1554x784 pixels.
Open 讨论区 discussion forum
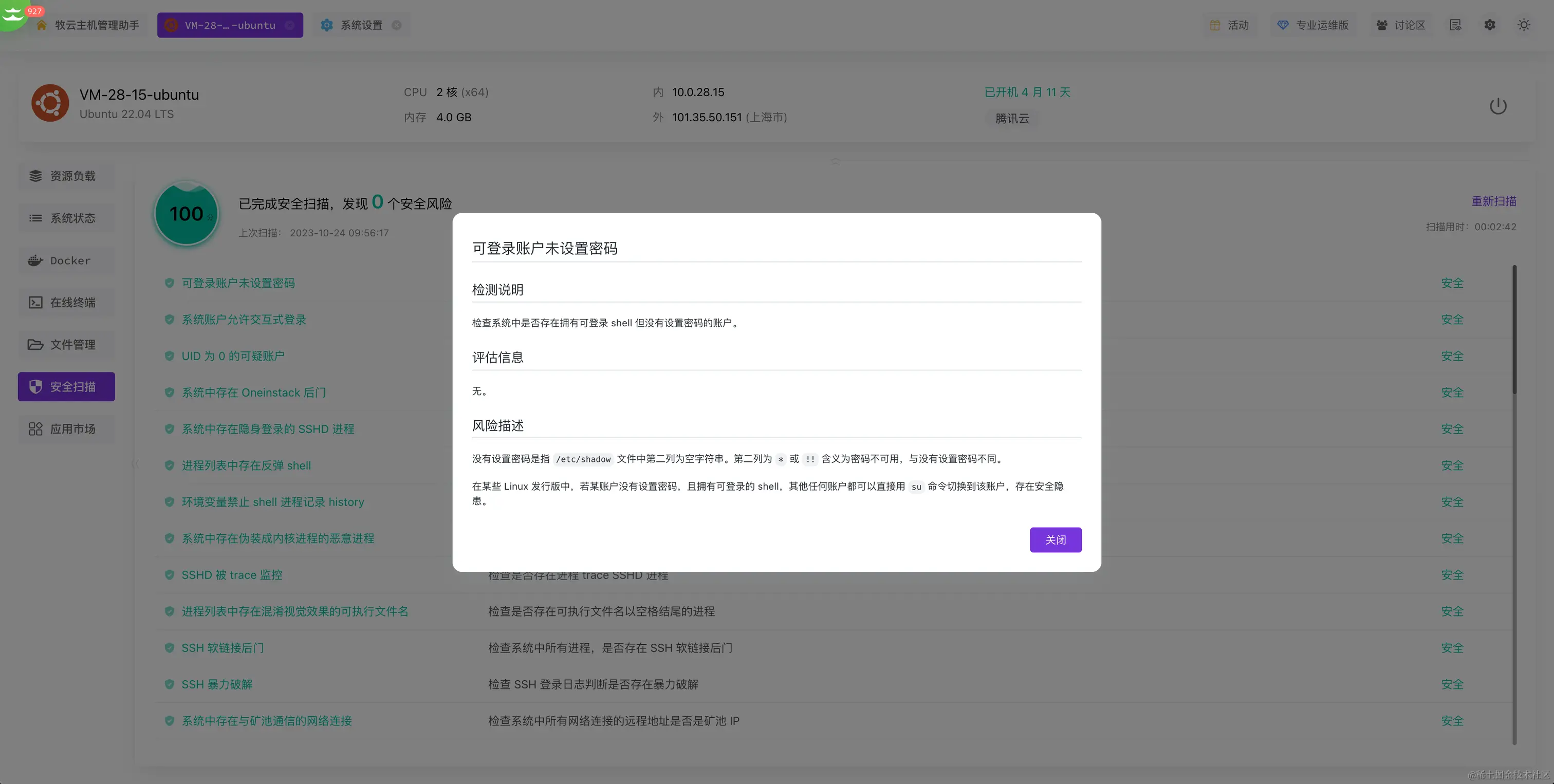coord(1401,25)
